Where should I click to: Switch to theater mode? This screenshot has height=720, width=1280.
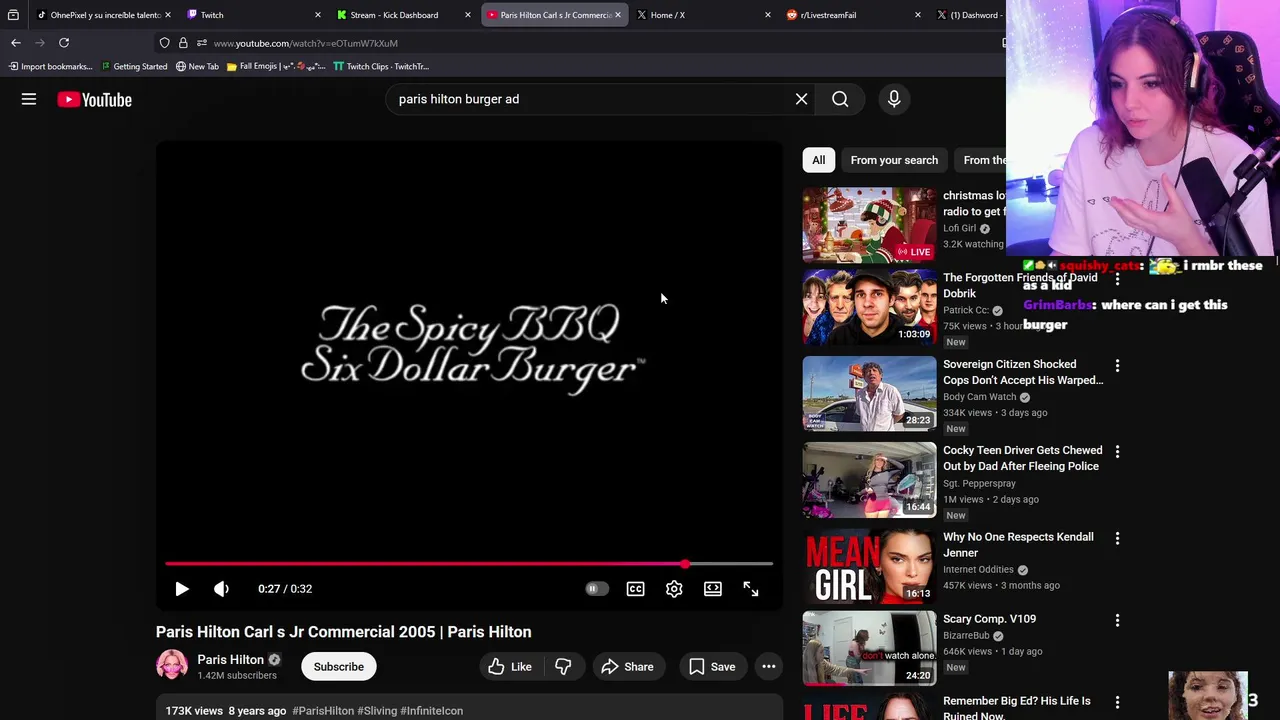point(713,589)
